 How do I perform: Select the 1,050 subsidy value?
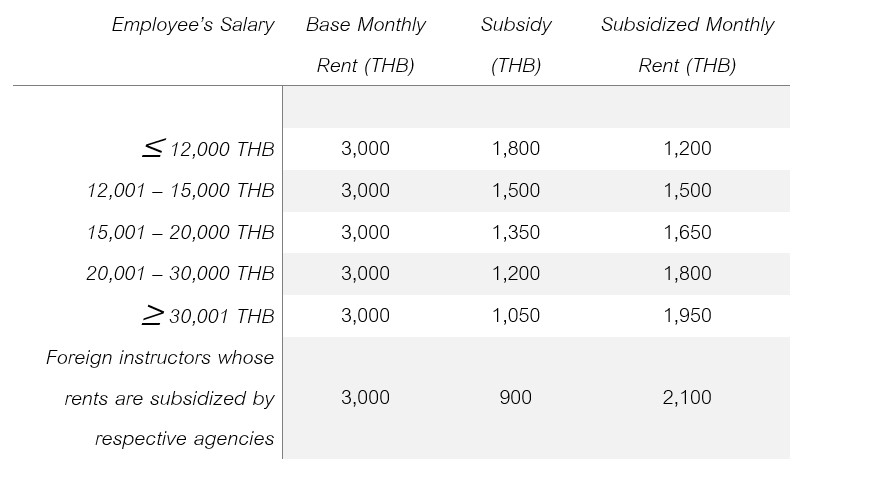(516, 316)
